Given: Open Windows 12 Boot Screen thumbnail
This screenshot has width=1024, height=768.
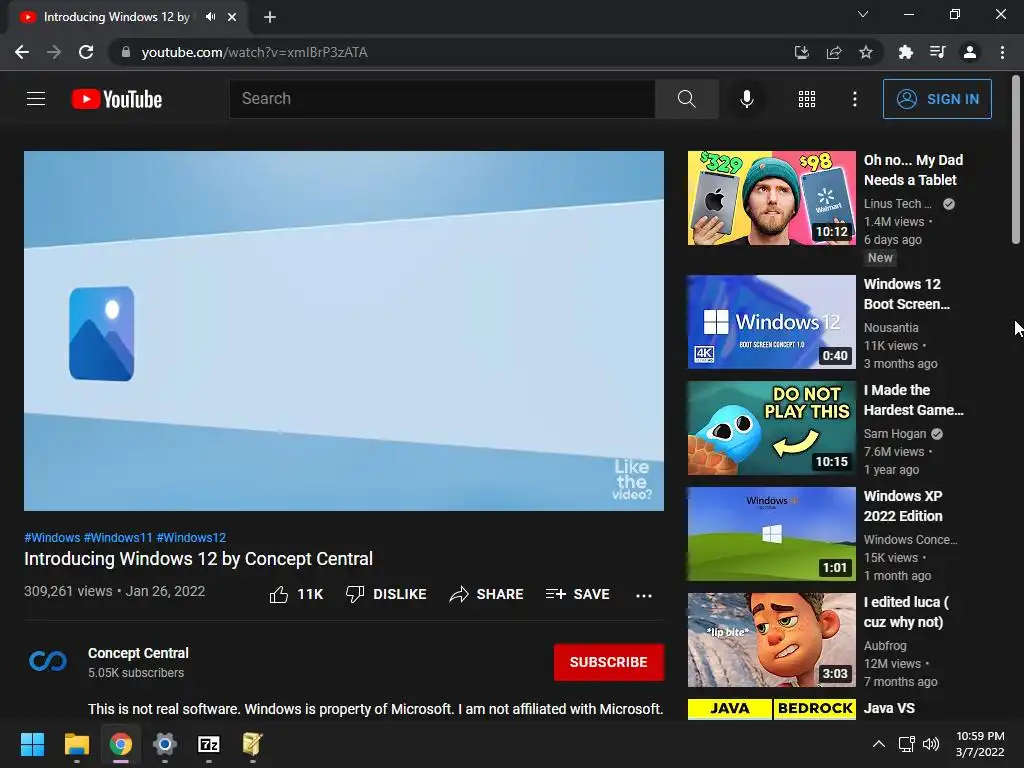Looking at the screenshot, I should 772,322.
